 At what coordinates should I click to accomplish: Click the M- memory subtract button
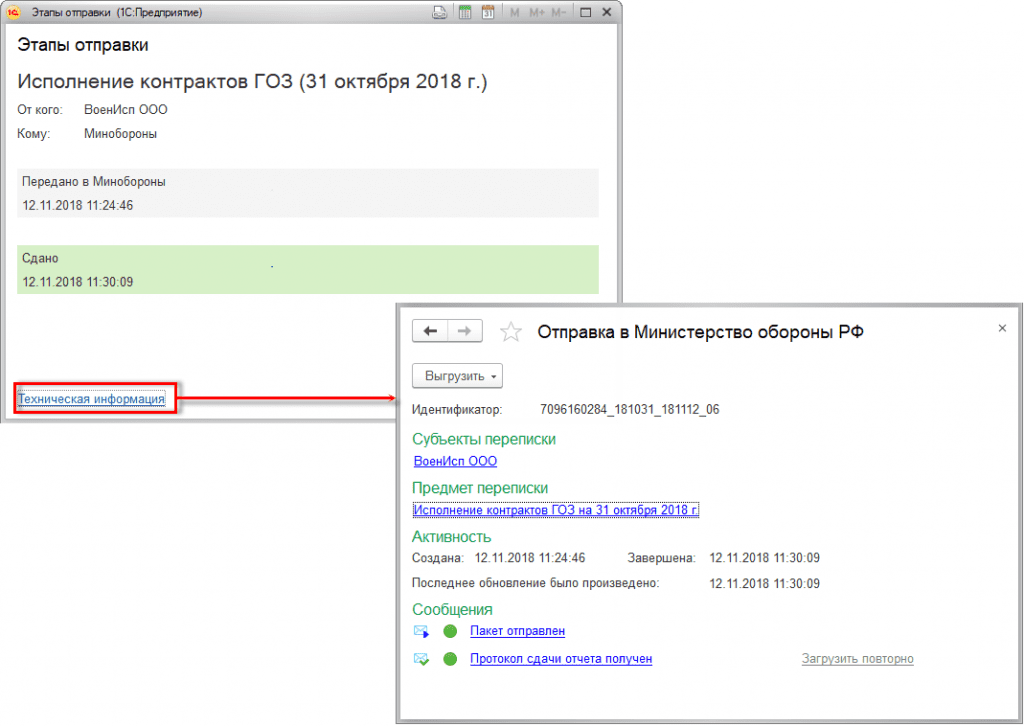(558, 12)
